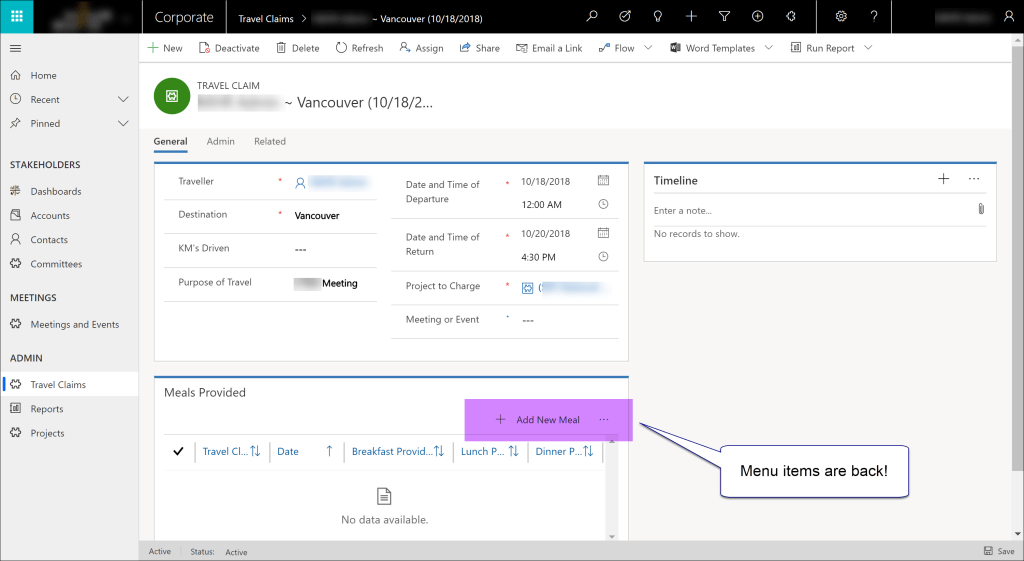Click the paperclip attach icon in Timeline
The image size is (1024, 561).
(x=981, y=210)
